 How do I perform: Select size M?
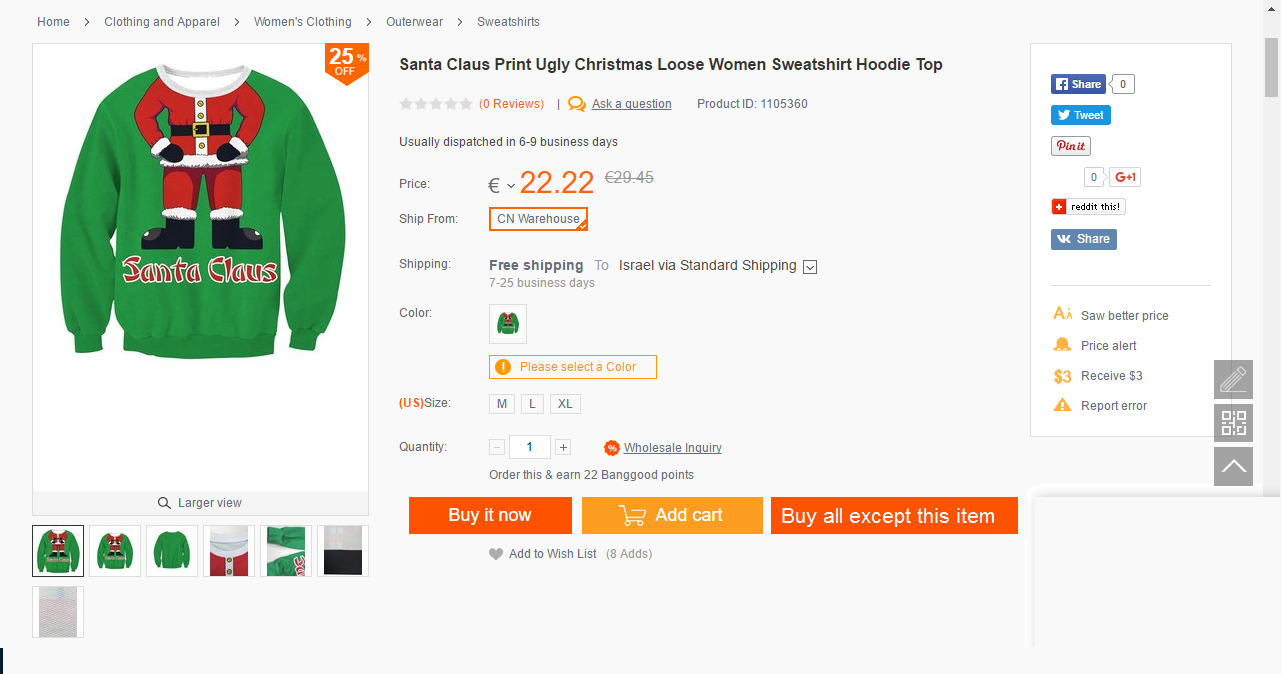(x=502, y=404)
